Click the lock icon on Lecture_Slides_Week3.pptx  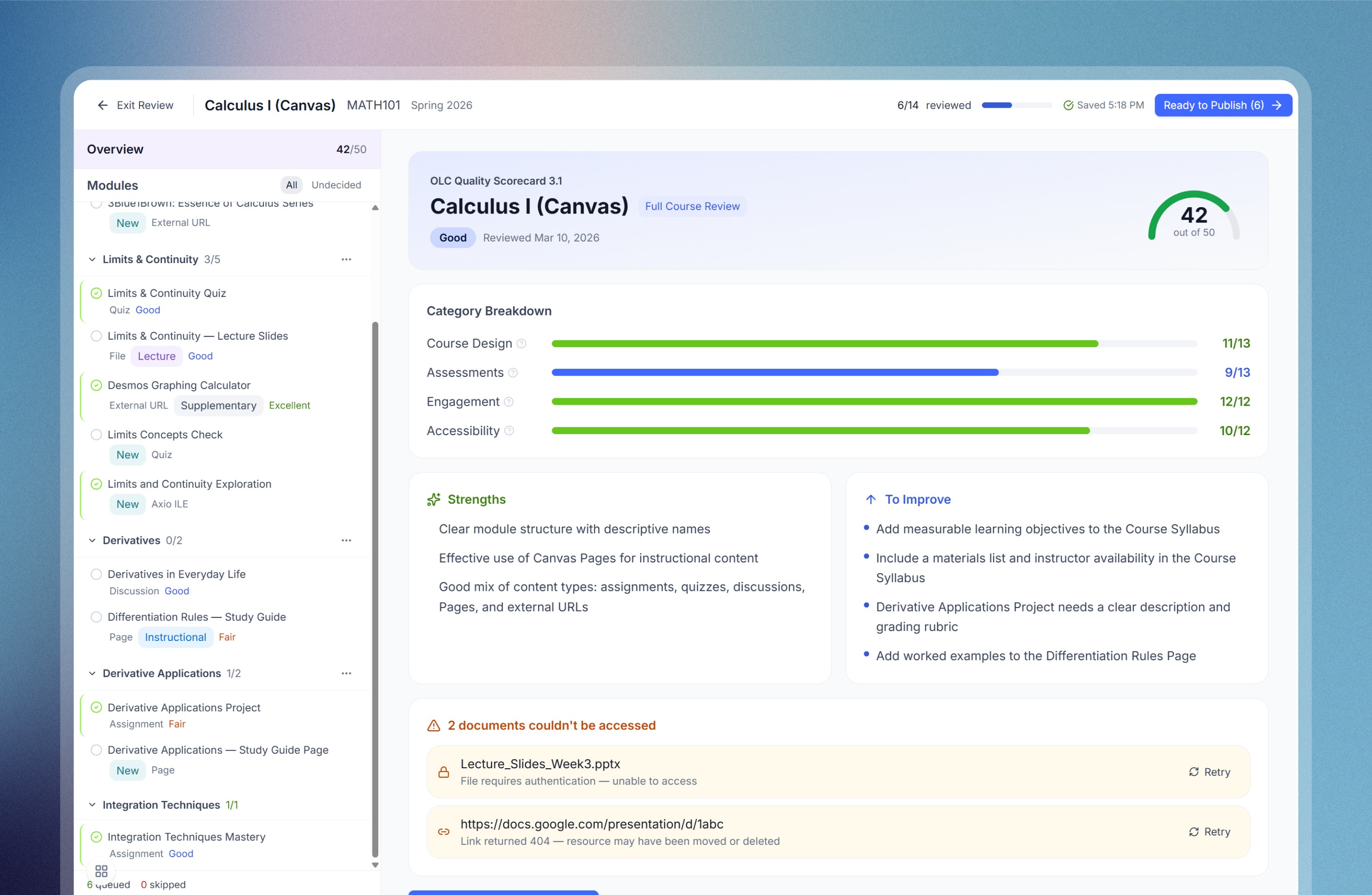pyautogui.click(x=443, y=772)
